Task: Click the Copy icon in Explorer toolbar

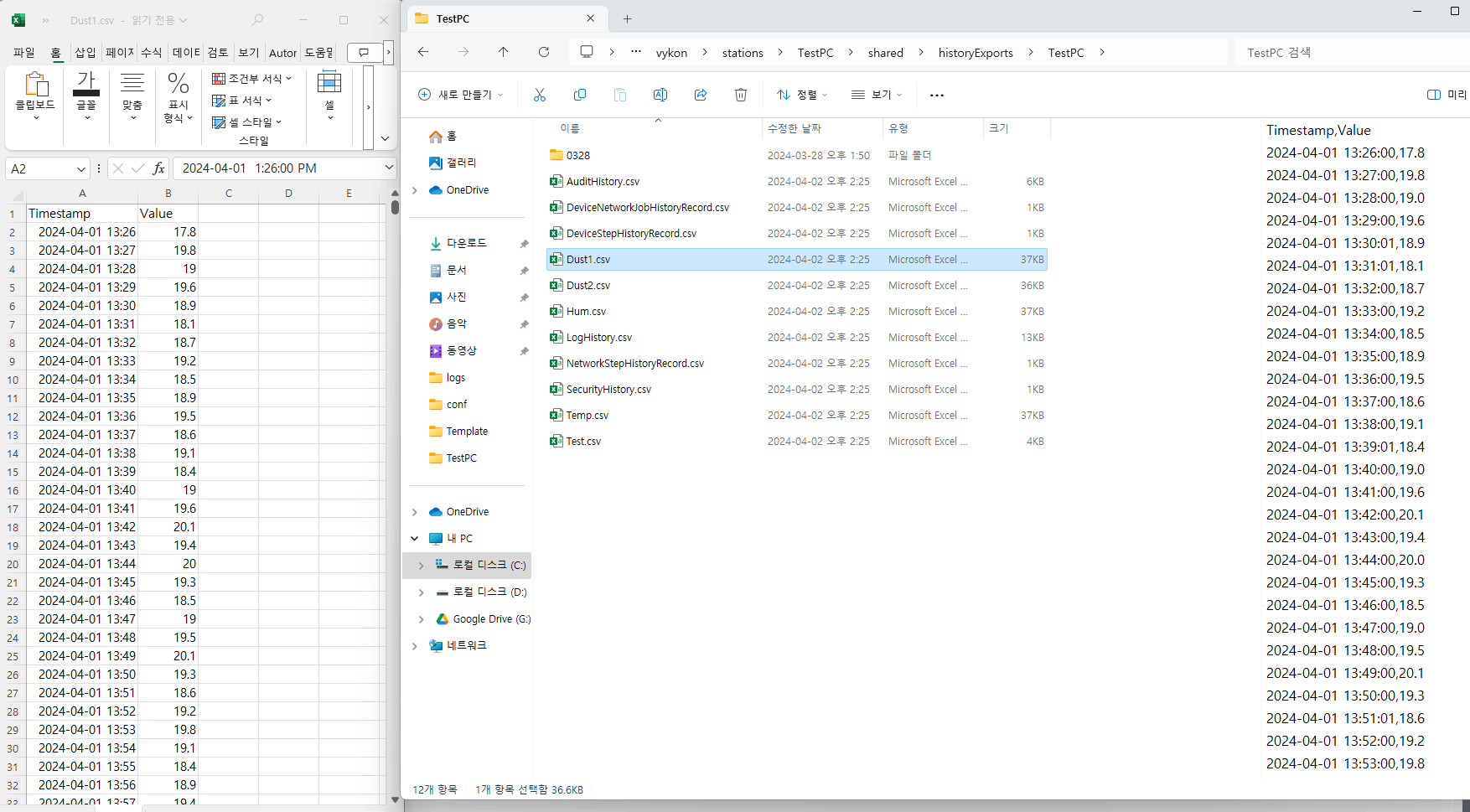Action: pyautogui.click(x=580, y=95)
